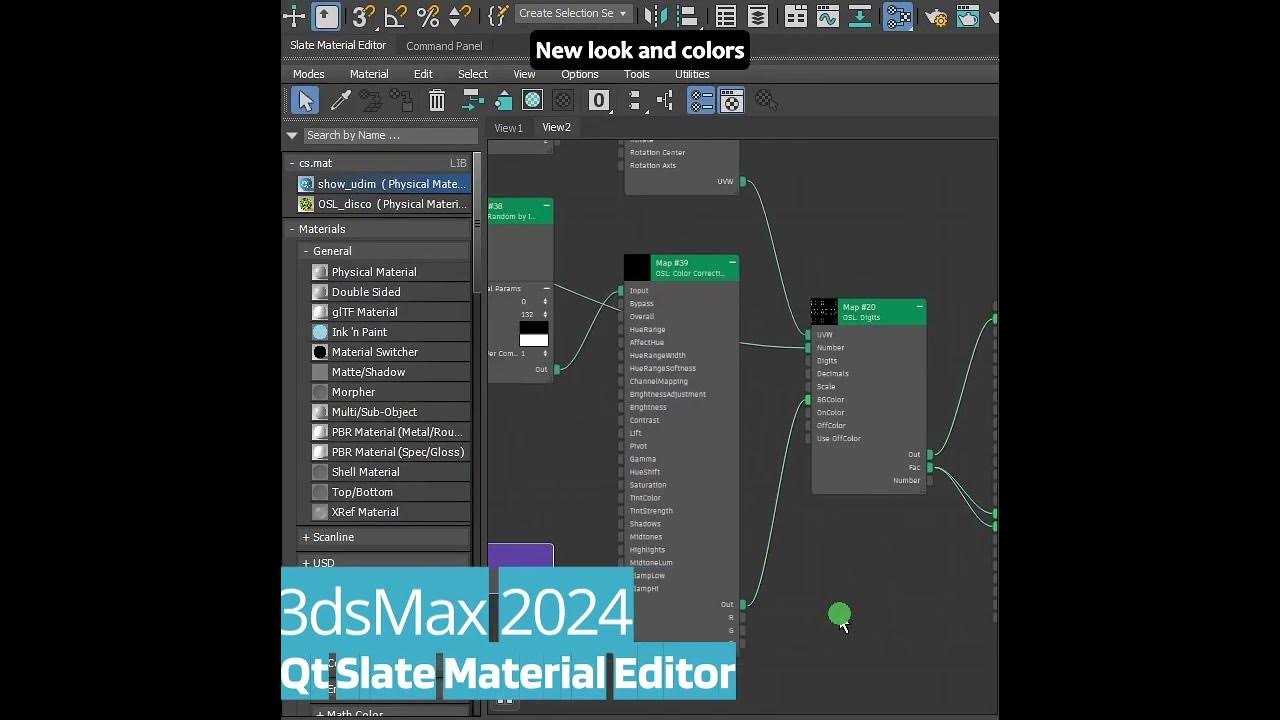Collapse the Map #20 OSL Digits node
This screenshot has width=1280, height=720.
click(919, 307)
